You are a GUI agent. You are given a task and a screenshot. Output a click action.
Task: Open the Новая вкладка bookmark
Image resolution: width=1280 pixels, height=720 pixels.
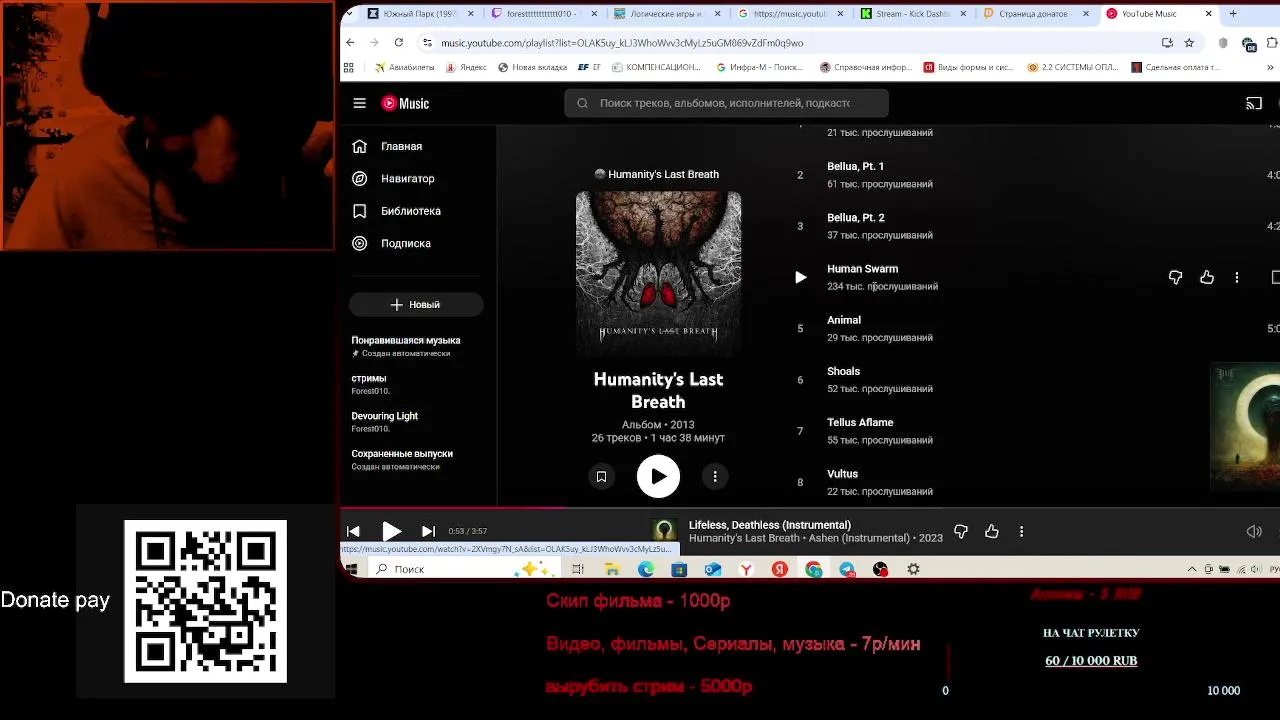click(531, 68)
